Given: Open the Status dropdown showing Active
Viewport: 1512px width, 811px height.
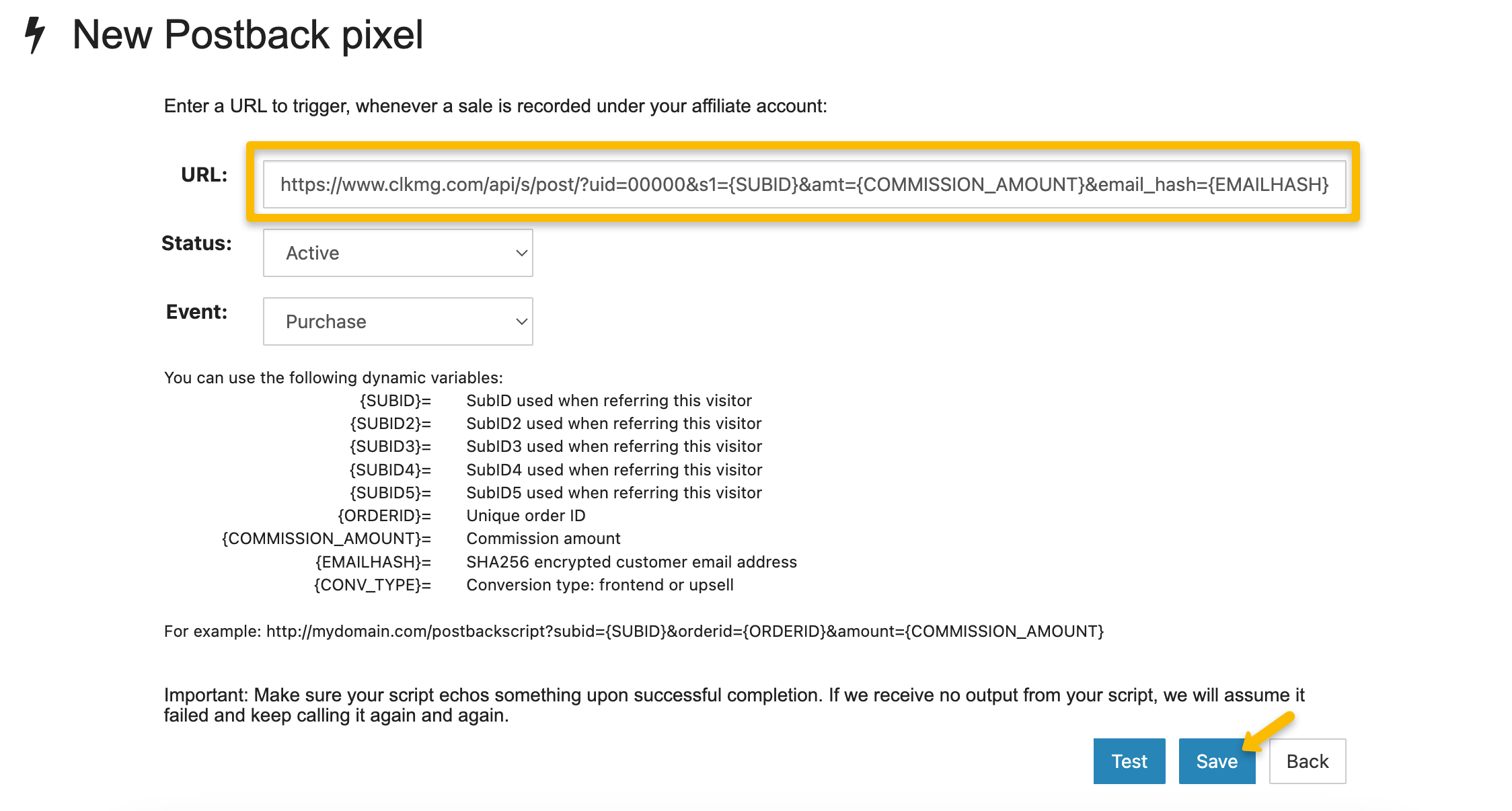Looking at the screenshot, I should point(398,253).
